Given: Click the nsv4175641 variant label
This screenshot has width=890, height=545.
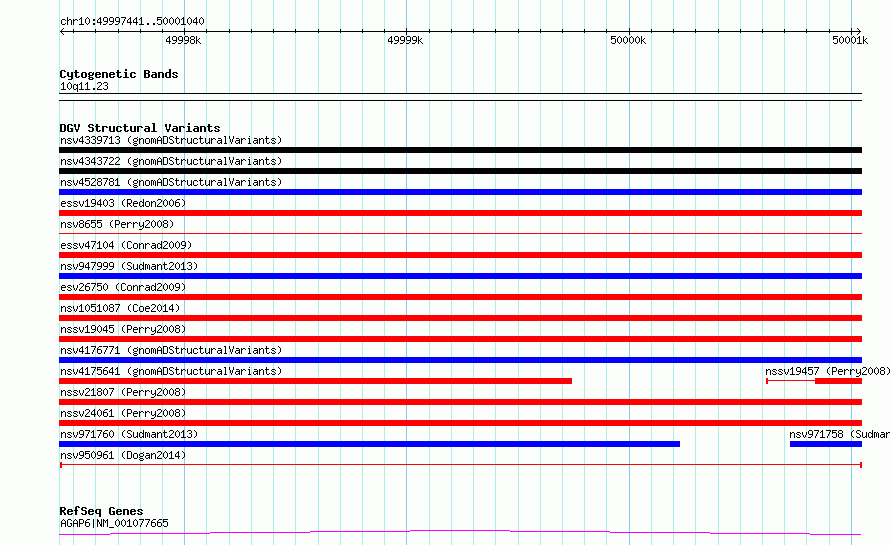Looking at the screenshot, I should (171, 371).
